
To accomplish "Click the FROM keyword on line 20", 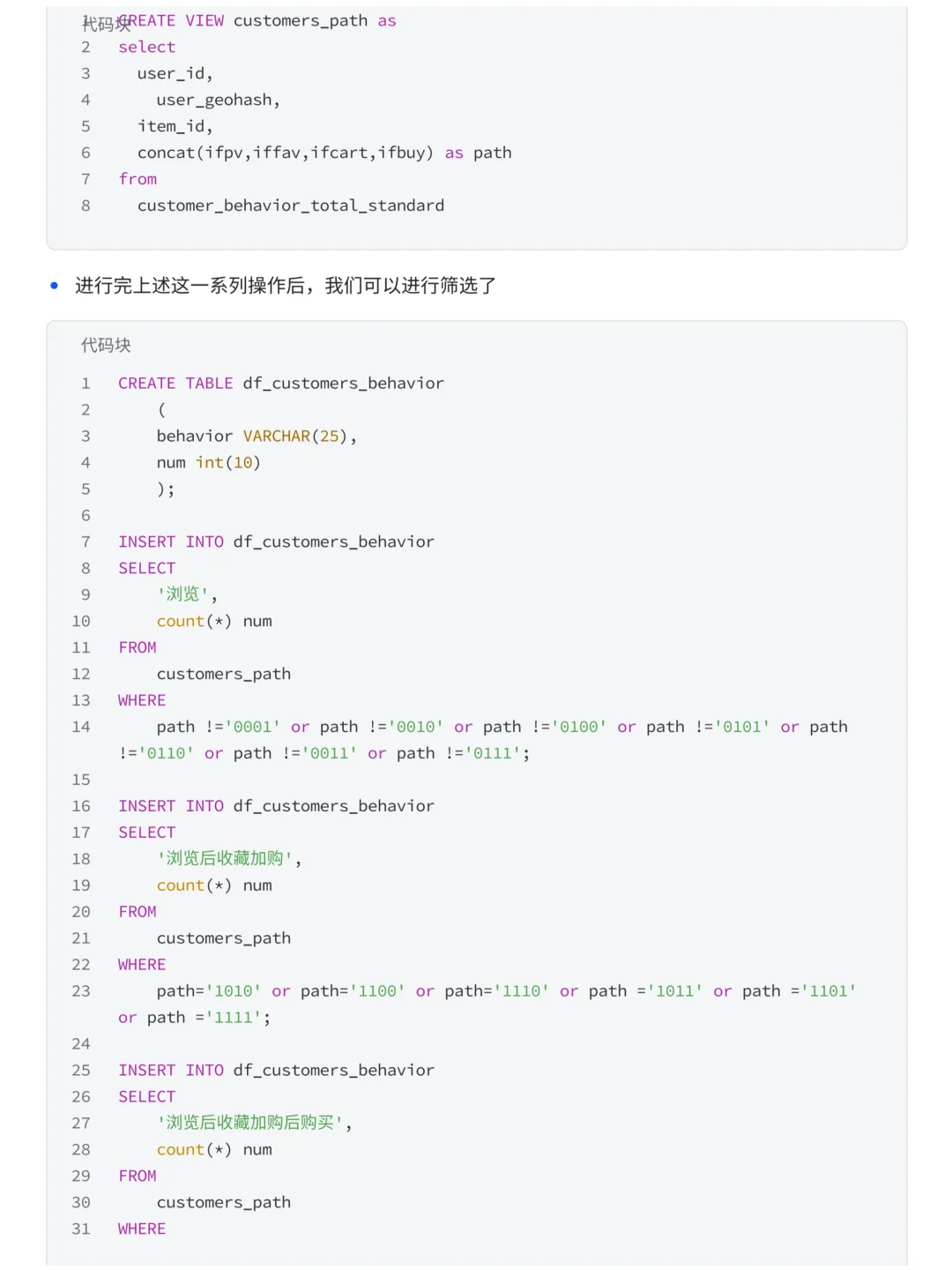I will [138, 912].
